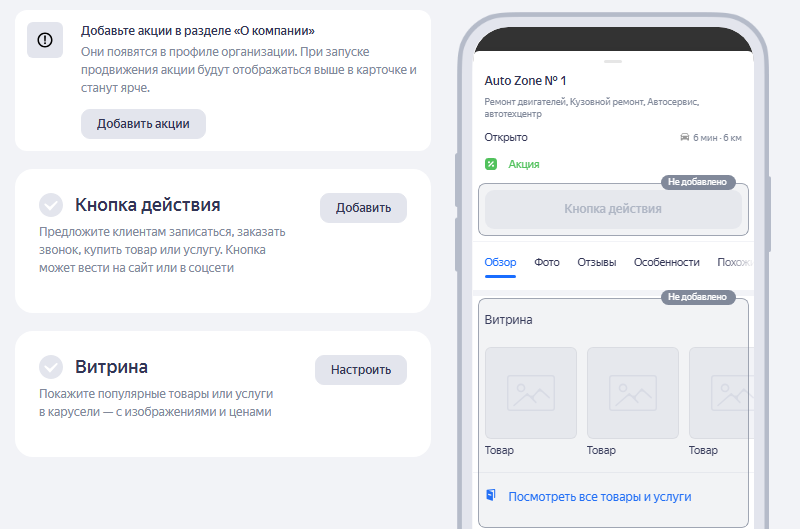Click the first Товар image placeholder
This screenshot has height=529, width=800.
tap(531, 393)
